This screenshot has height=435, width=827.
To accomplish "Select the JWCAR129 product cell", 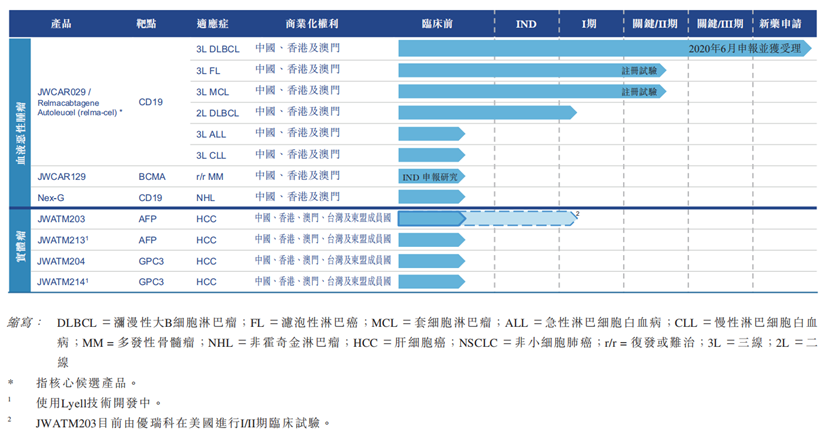I will [x=62, y=176].
